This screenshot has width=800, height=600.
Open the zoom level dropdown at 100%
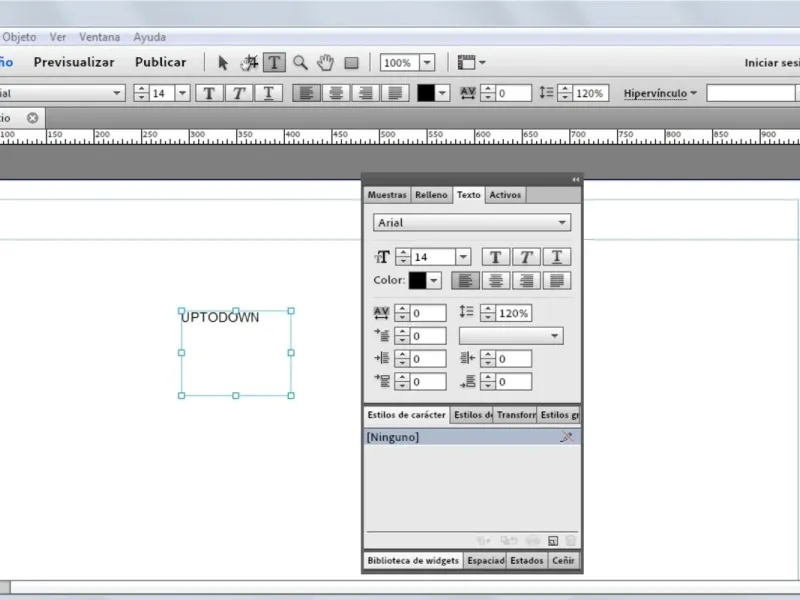click(427, 63)
